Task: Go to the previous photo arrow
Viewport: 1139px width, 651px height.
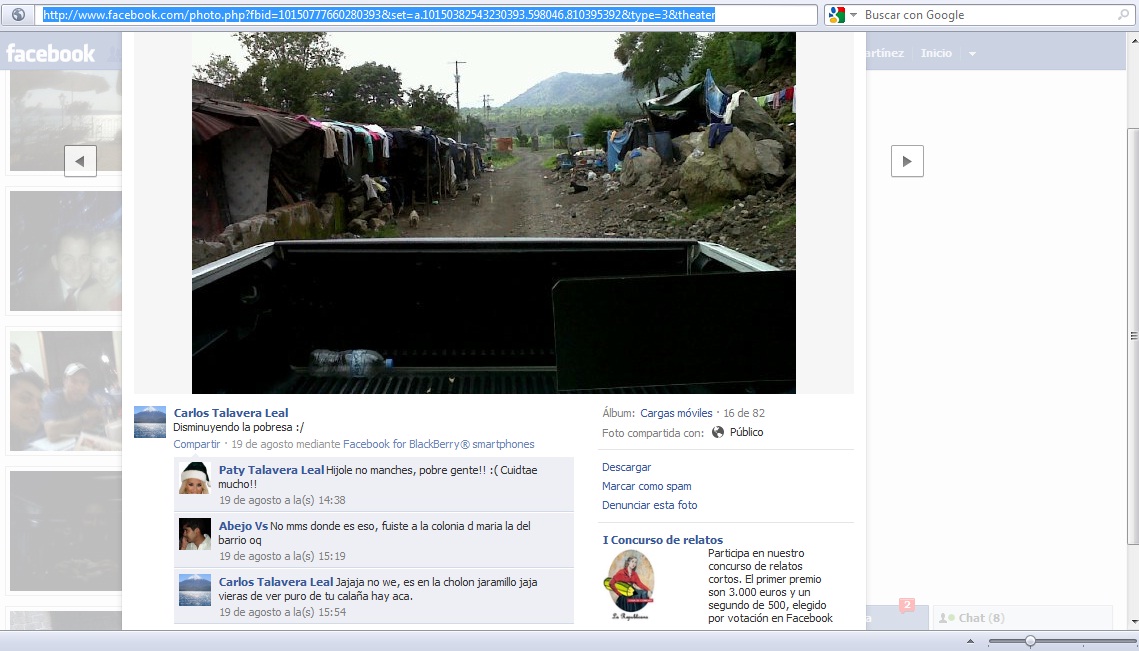Action: (x=80, y=161)
